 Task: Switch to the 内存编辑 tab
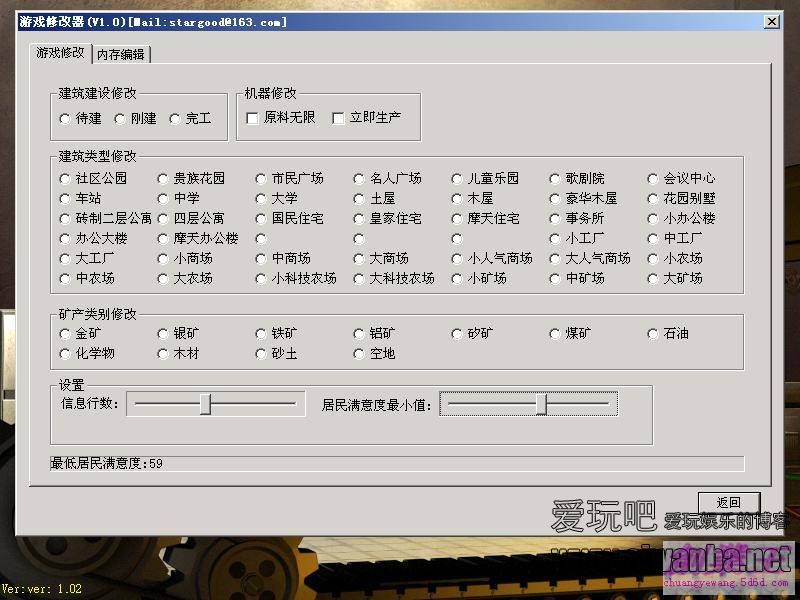click(x=121, y=54)
